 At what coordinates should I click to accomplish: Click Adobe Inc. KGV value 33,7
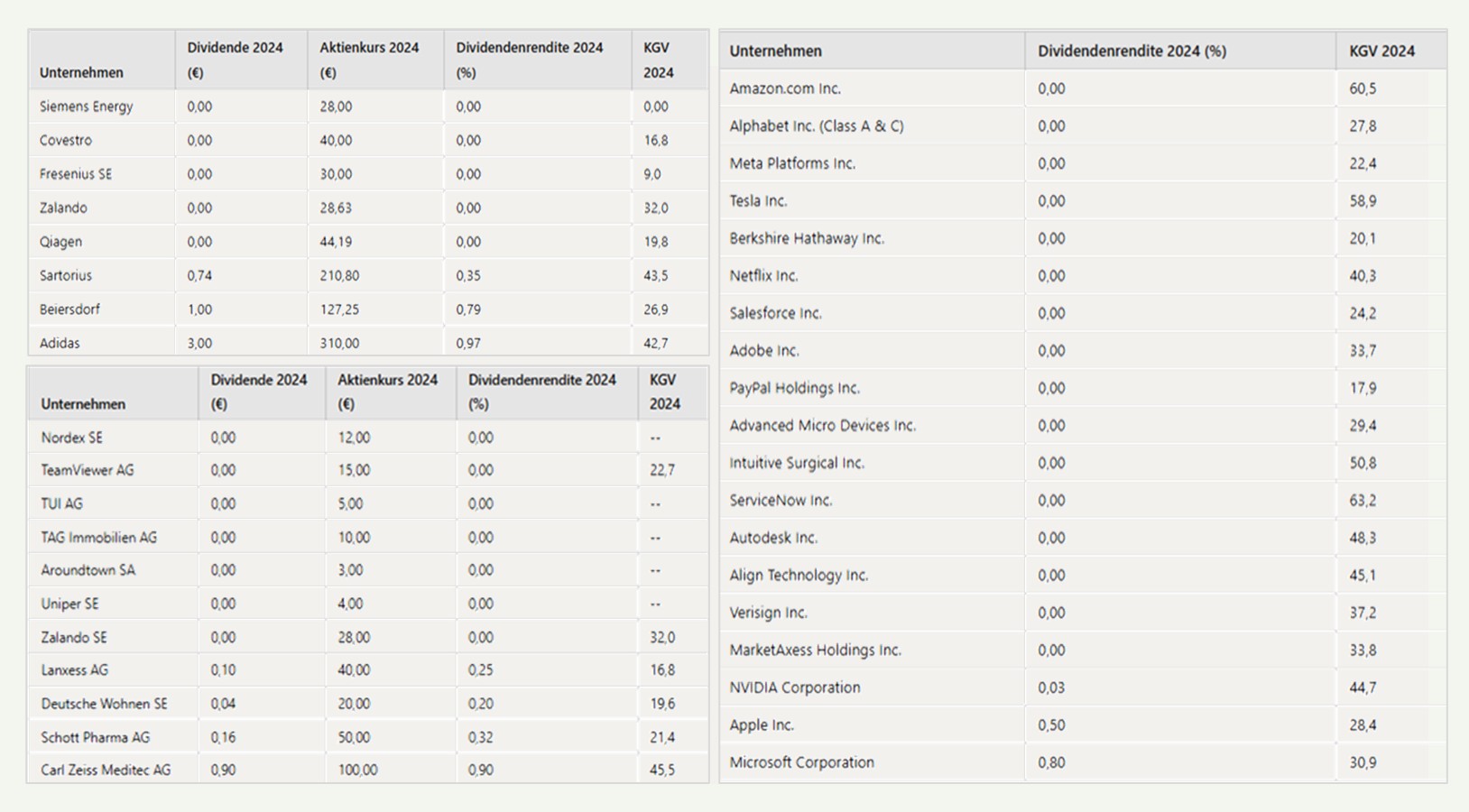tap(1363, 351)
